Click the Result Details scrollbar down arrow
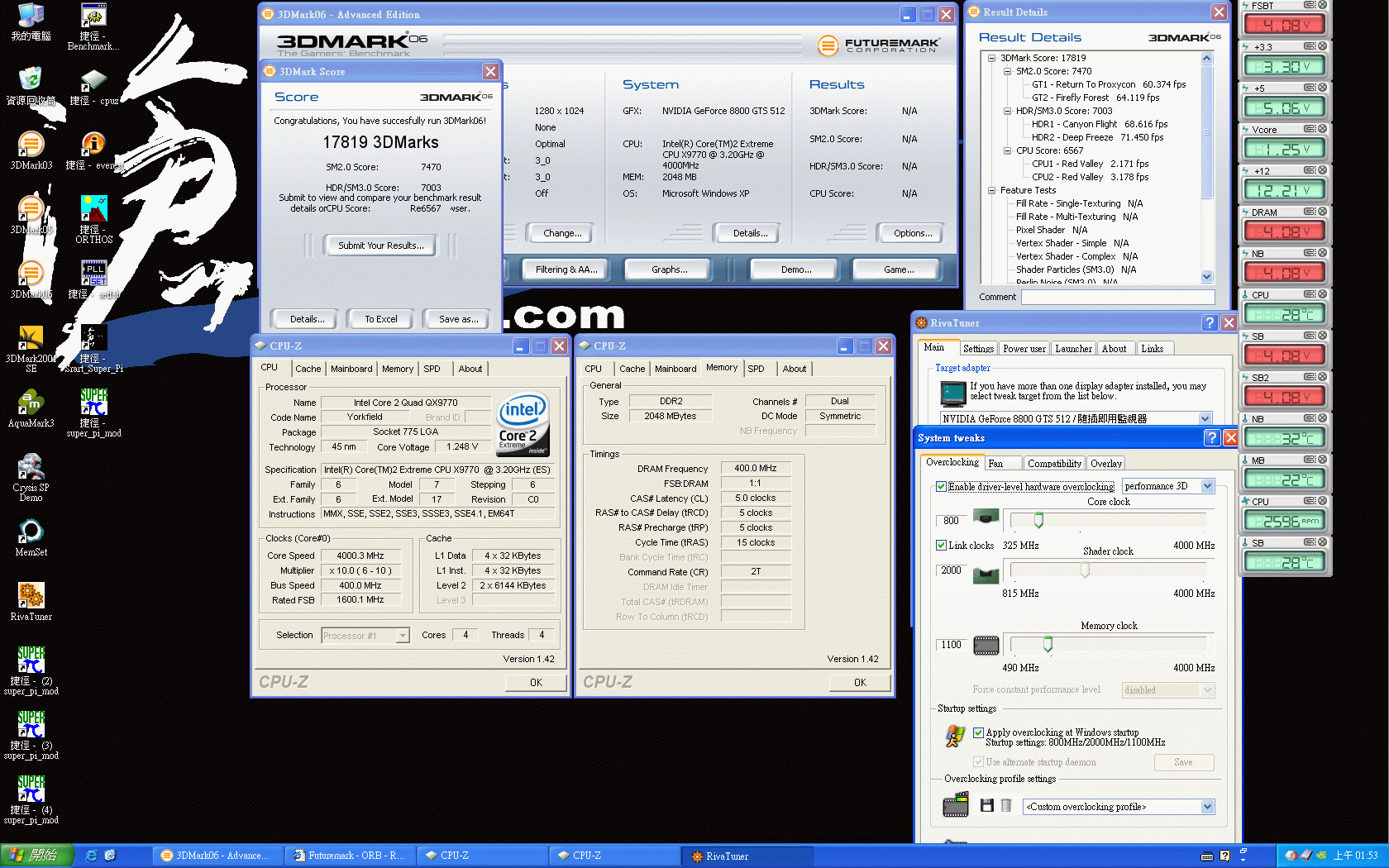This screenshot has height=868, width=1389. click(1206, 277)
